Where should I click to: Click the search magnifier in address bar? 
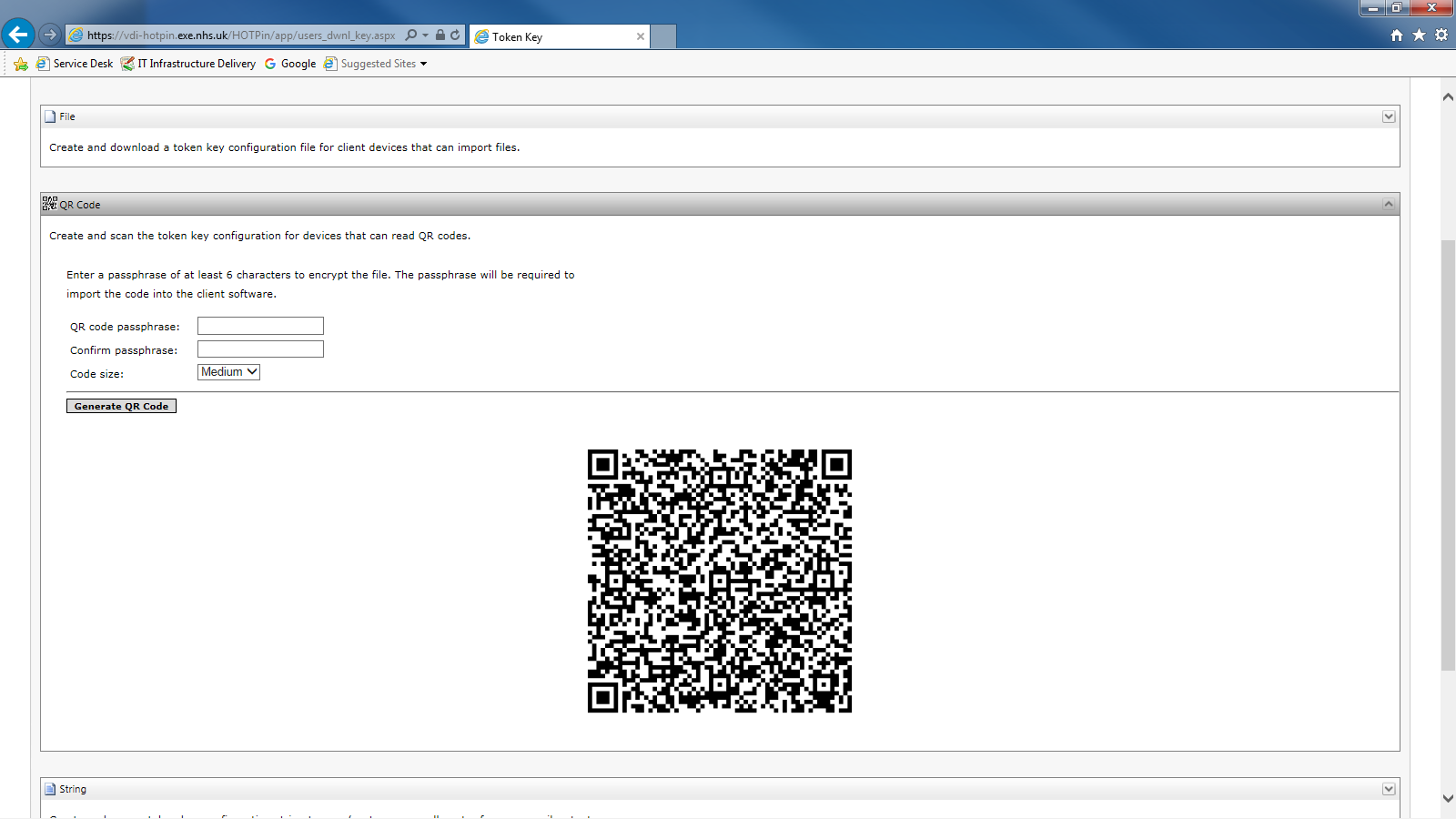coord(411,35)
